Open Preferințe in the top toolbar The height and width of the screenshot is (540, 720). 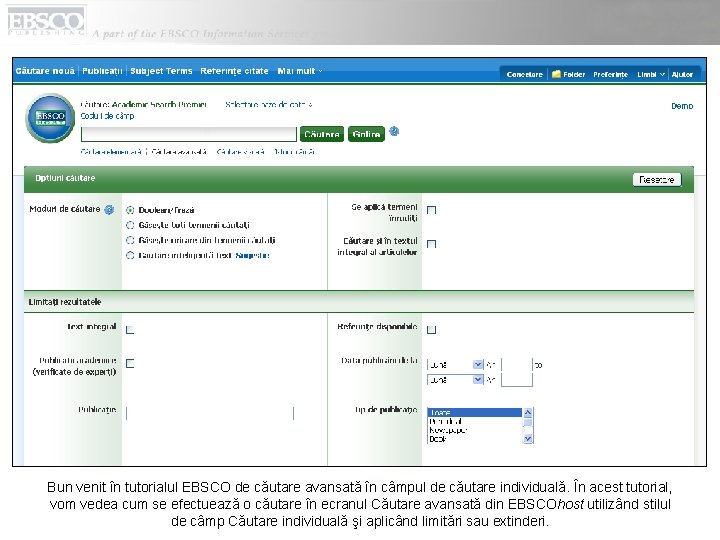610,74
